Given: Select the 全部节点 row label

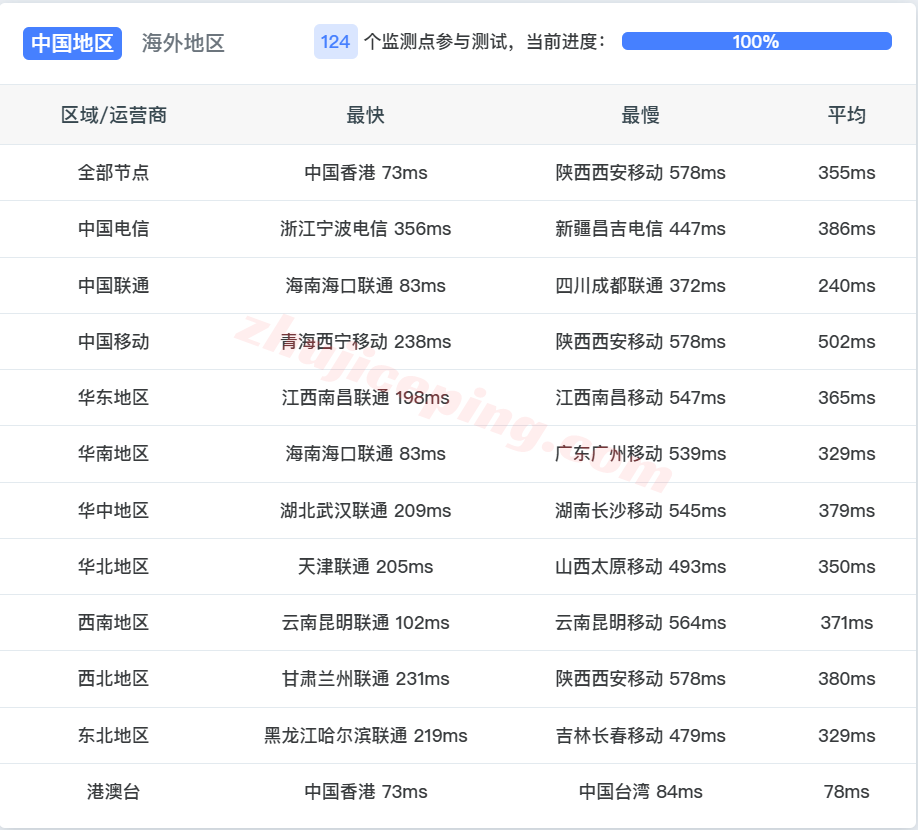Looking at the screenshot, I should 114,173.
